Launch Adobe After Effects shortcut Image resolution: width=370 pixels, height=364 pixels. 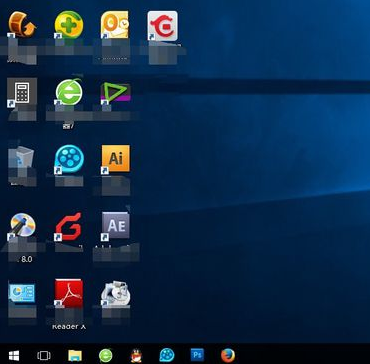click(115, 226)
